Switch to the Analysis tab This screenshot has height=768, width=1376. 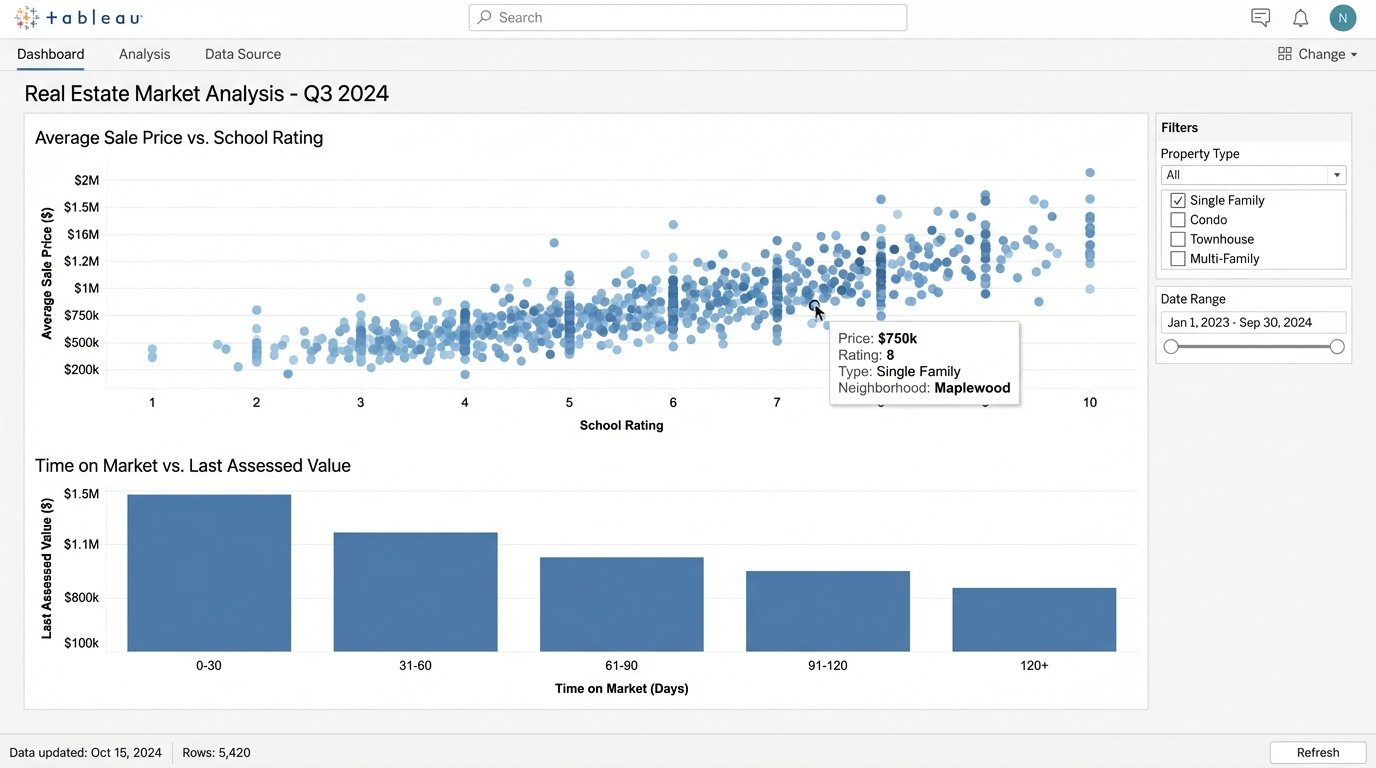coord(144,54)
